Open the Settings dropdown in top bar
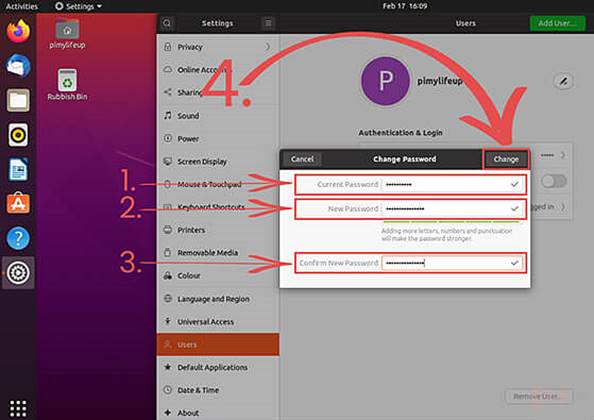This screenshot has width=594, height=420. [x=78, y=6]
